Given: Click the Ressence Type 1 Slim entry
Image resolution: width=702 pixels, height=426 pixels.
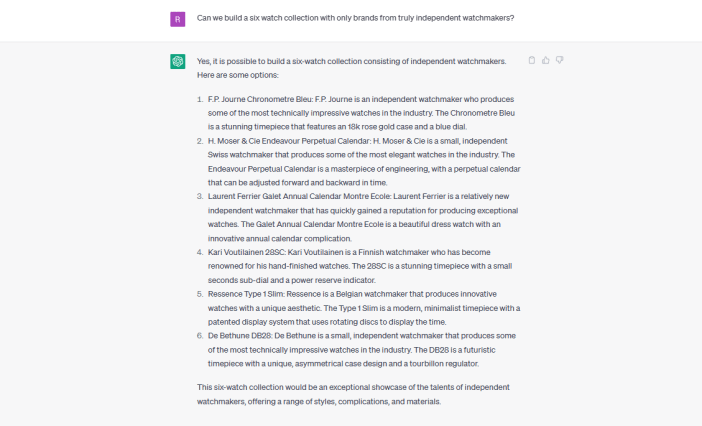Looking at the screenshot, I should [364, 308].
